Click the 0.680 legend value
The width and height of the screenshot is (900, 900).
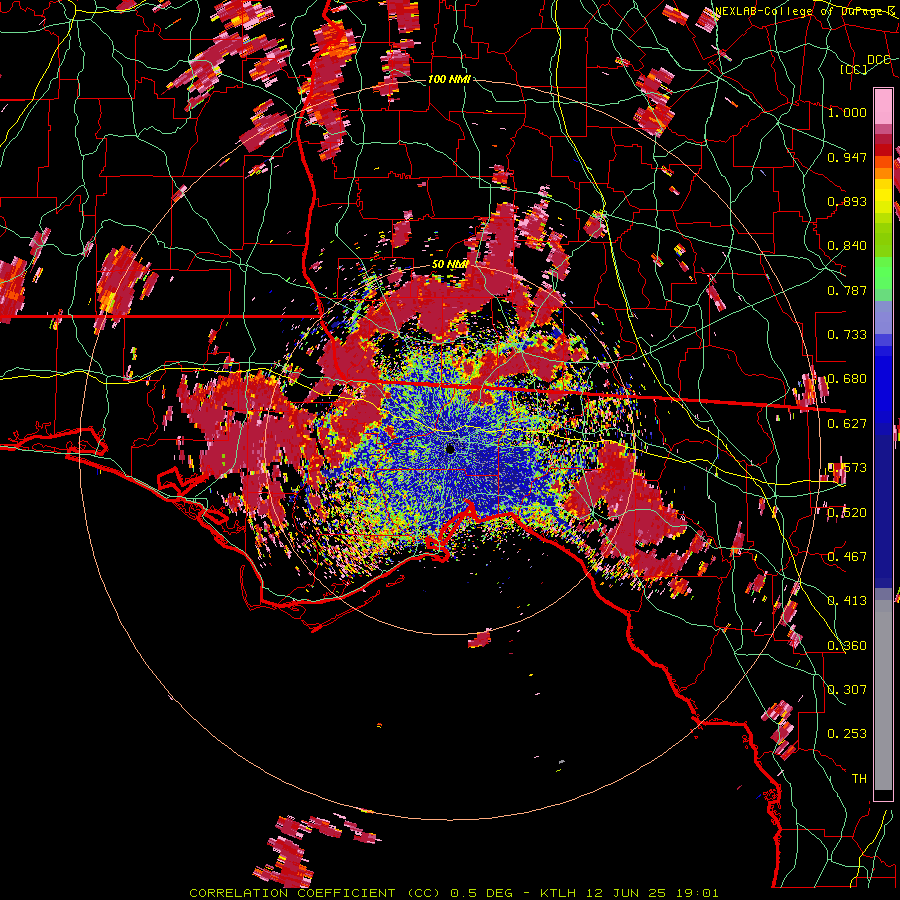point(847,379)
